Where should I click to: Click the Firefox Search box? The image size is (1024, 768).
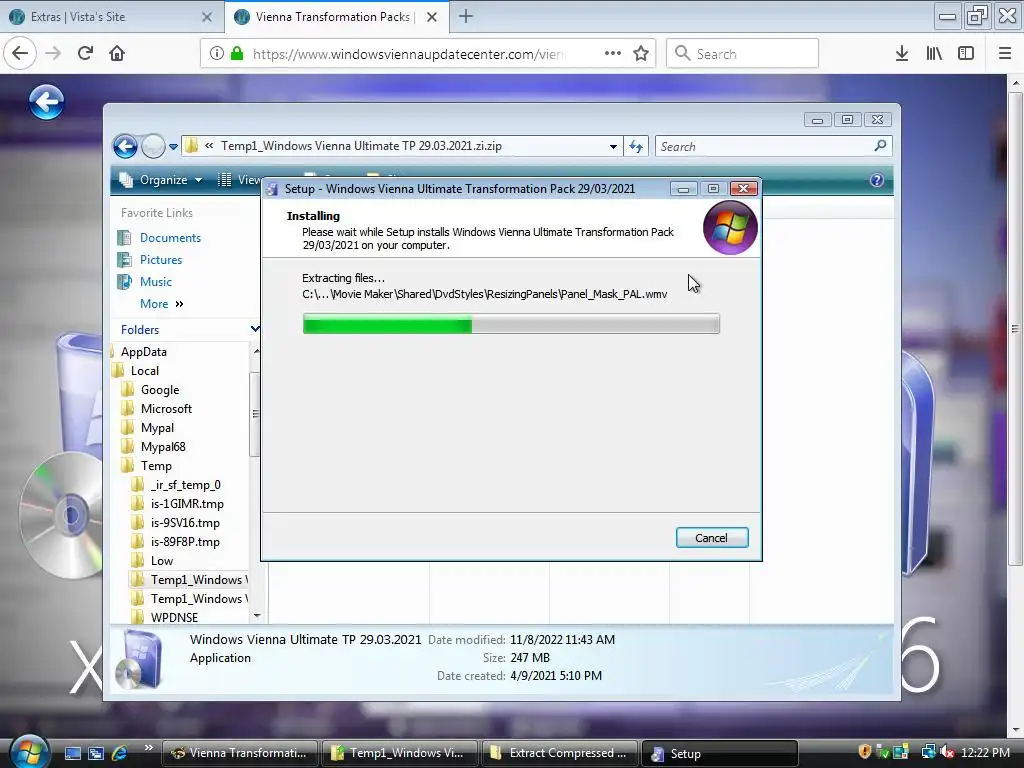(743, 54)
